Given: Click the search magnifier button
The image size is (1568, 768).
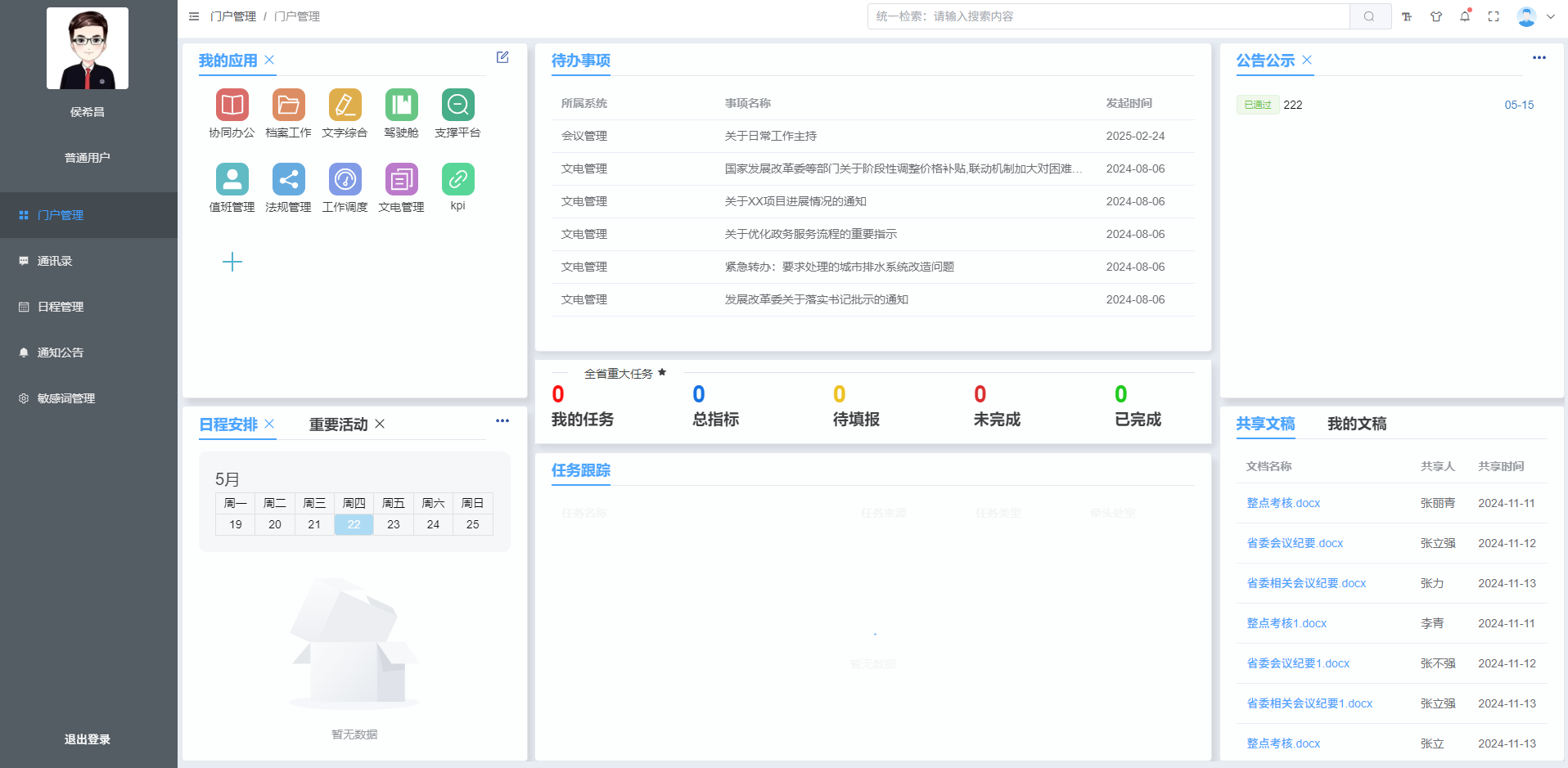Looking at the screenshot, I should click(1369, 16).
